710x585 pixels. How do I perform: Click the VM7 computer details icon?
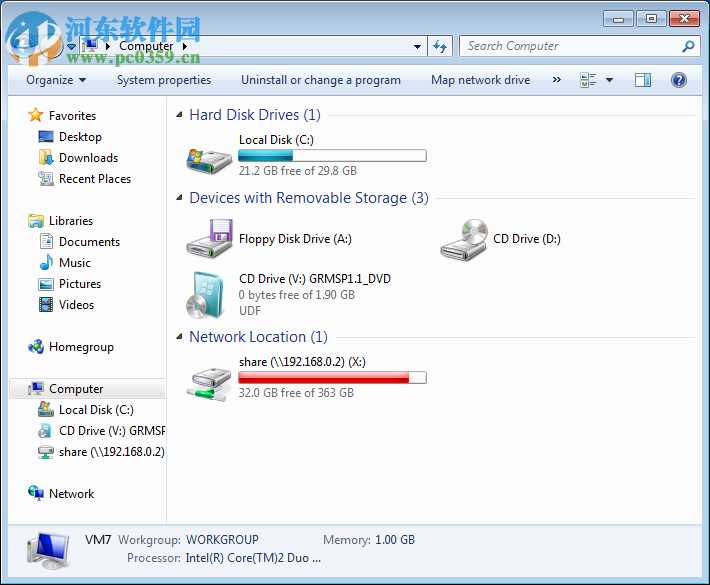[48, 550]
